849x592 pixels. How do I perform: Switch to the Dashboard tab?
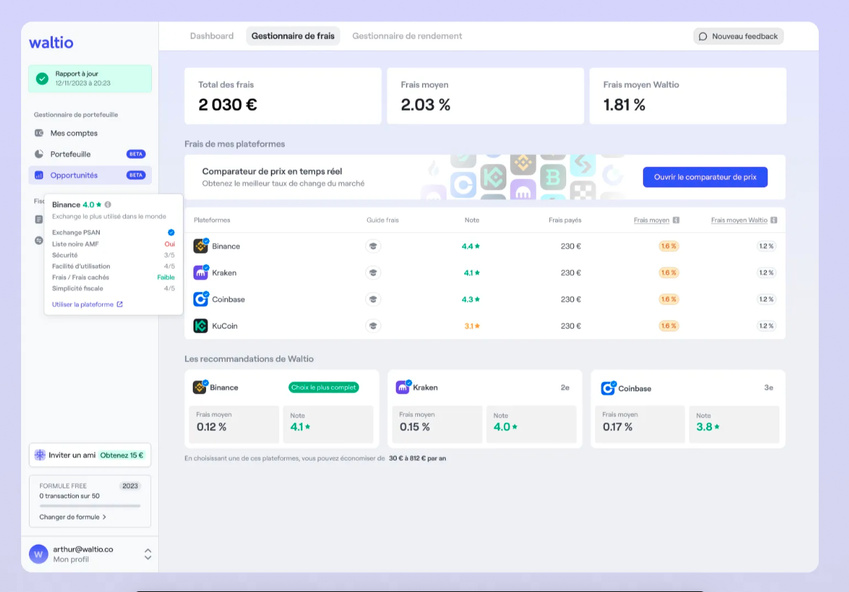point(212,36)
